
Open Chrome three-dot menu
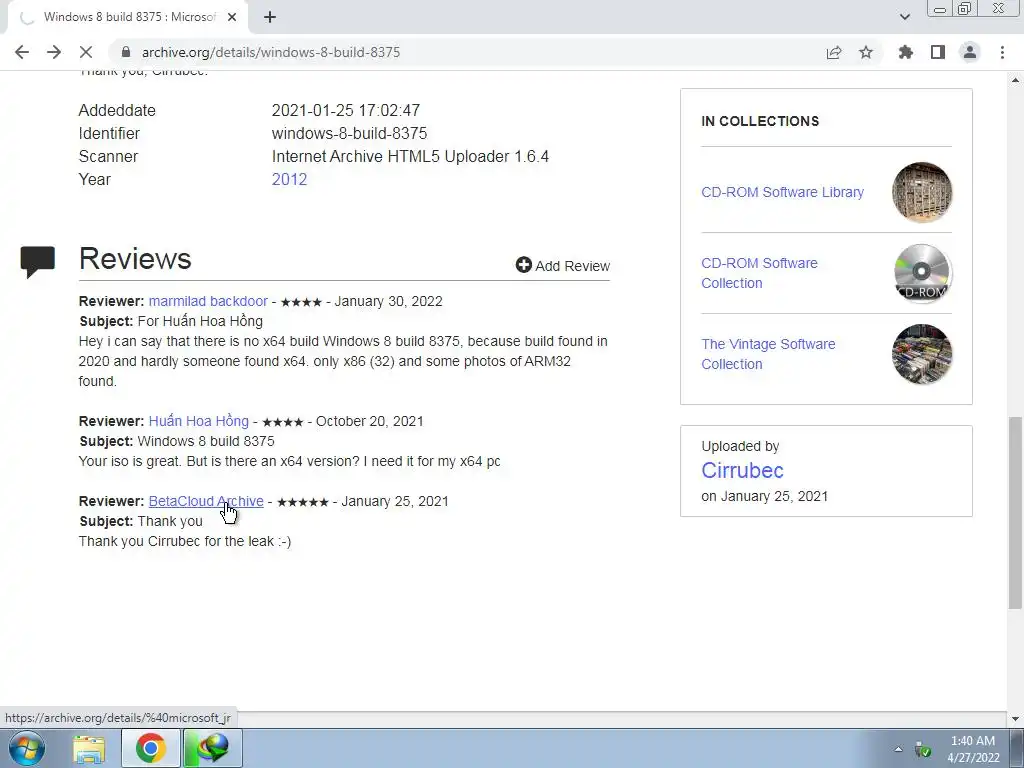(1002, 52)
